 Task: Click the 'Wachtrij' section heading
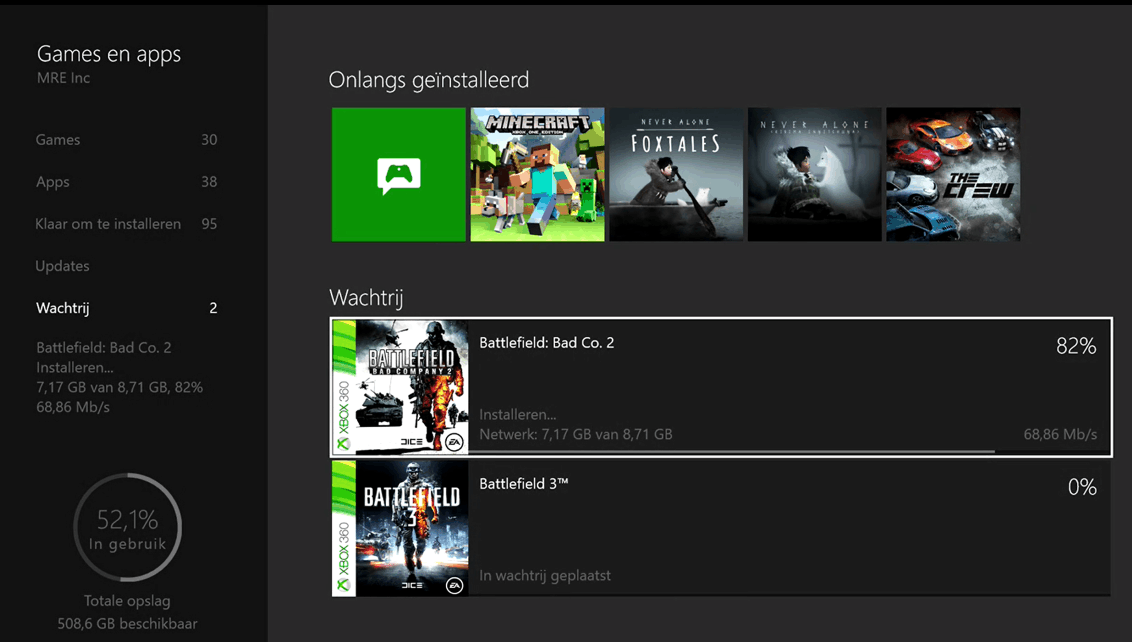pyautogui.click(x=366, y=298)
